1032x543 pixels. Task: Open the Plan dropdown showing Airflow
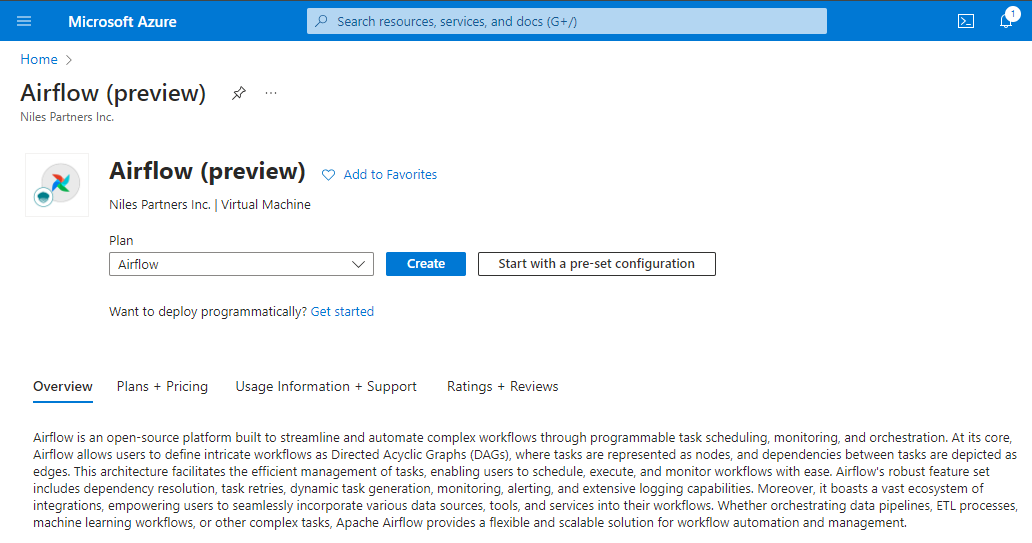[x=242, y=264]
